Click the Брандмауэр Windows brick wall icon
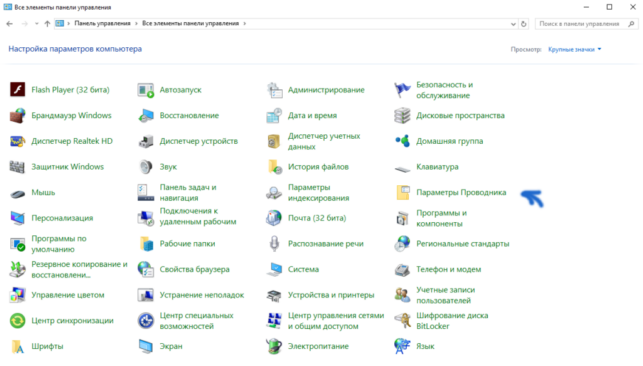Screen dimensions: 643x366 click(x=18, y=116)
